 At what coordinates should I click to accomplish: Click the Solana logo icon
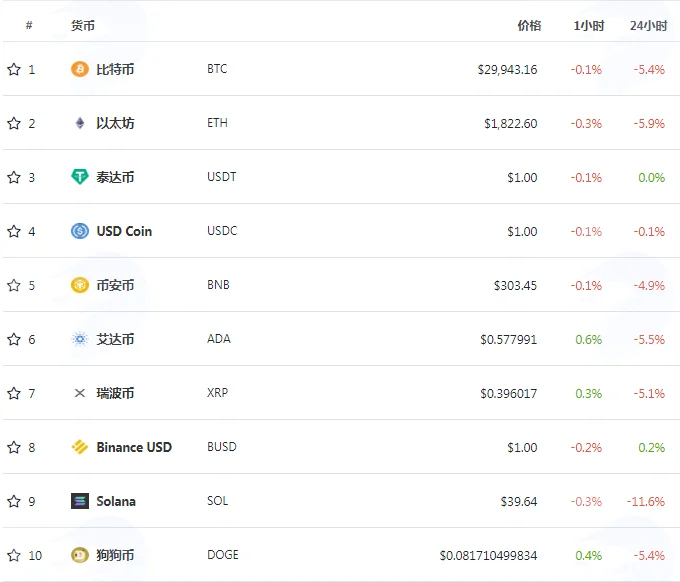80,501
